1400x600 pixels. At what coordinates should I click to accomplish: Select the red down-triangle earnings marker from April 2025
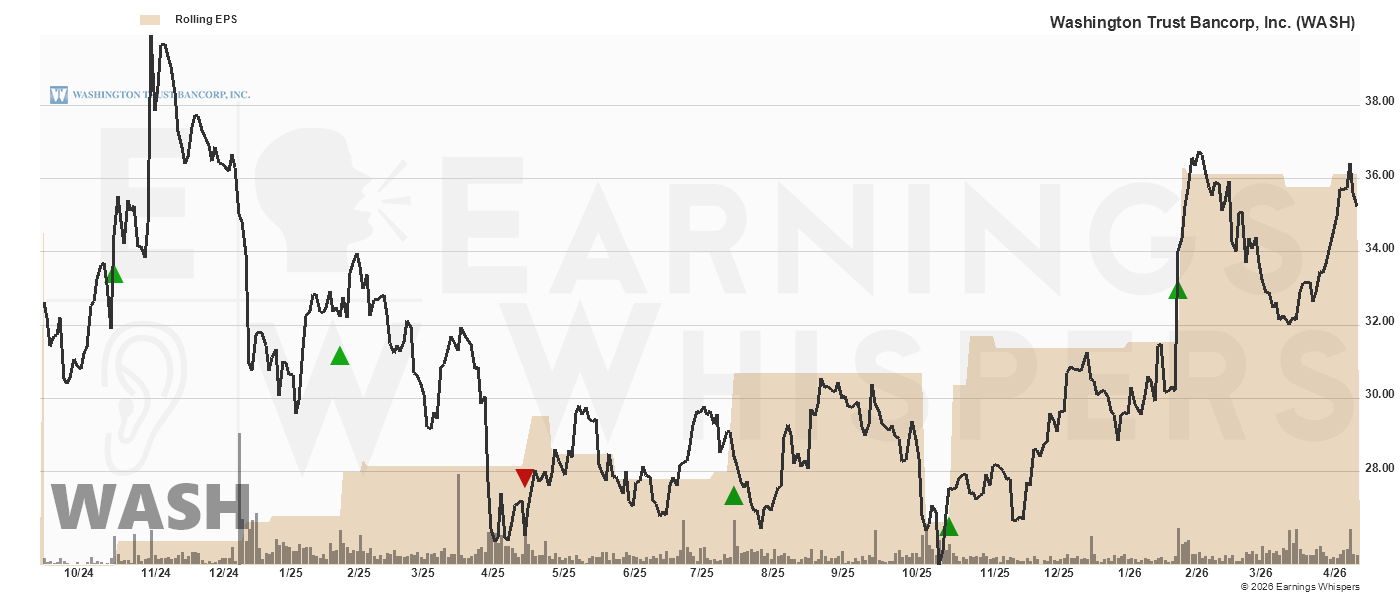(524, 478)
